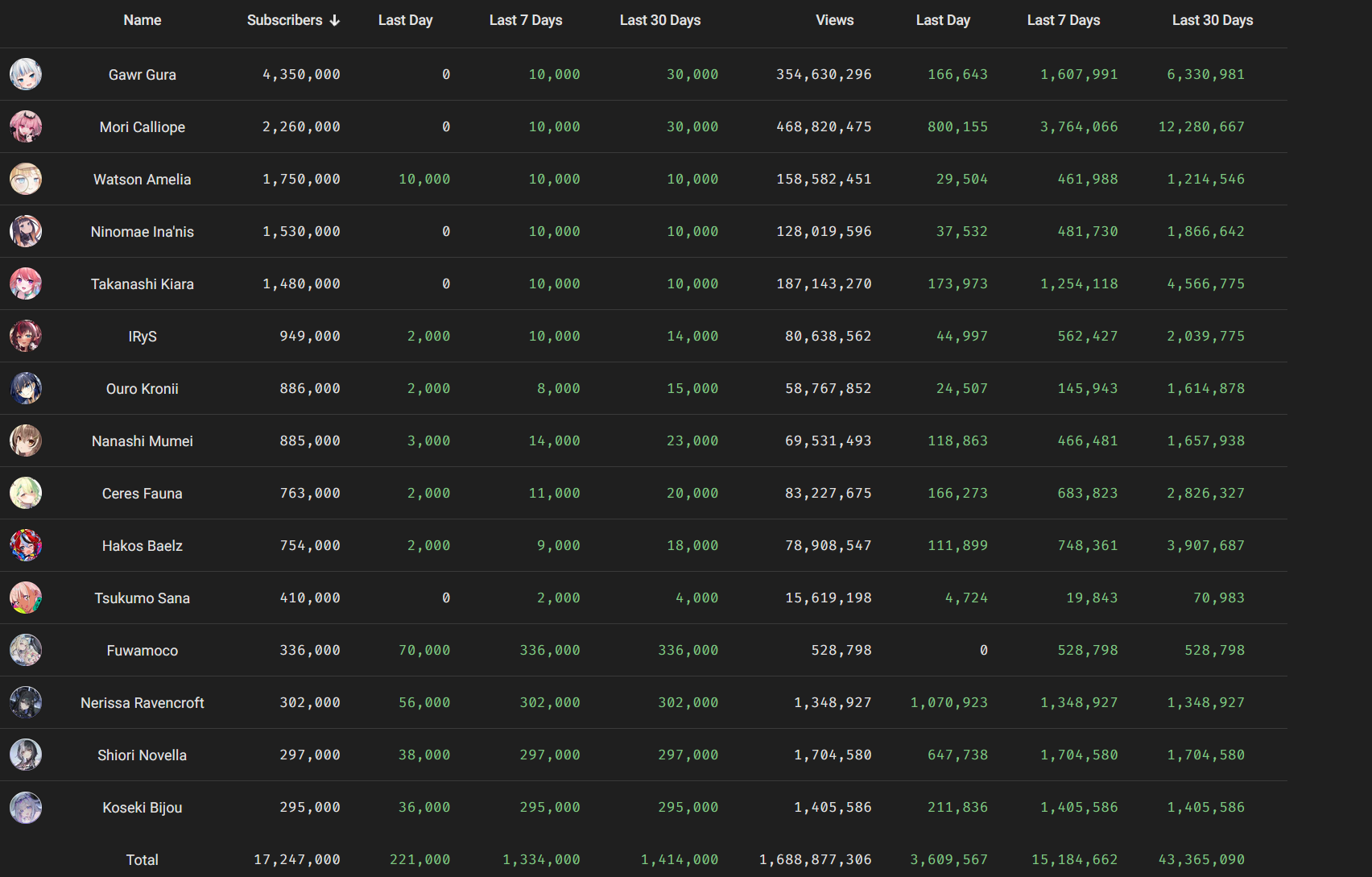Select Ceres Fauna's 683,823 weekly views
1372x877 pixels.
click(x=1088, y=493)
